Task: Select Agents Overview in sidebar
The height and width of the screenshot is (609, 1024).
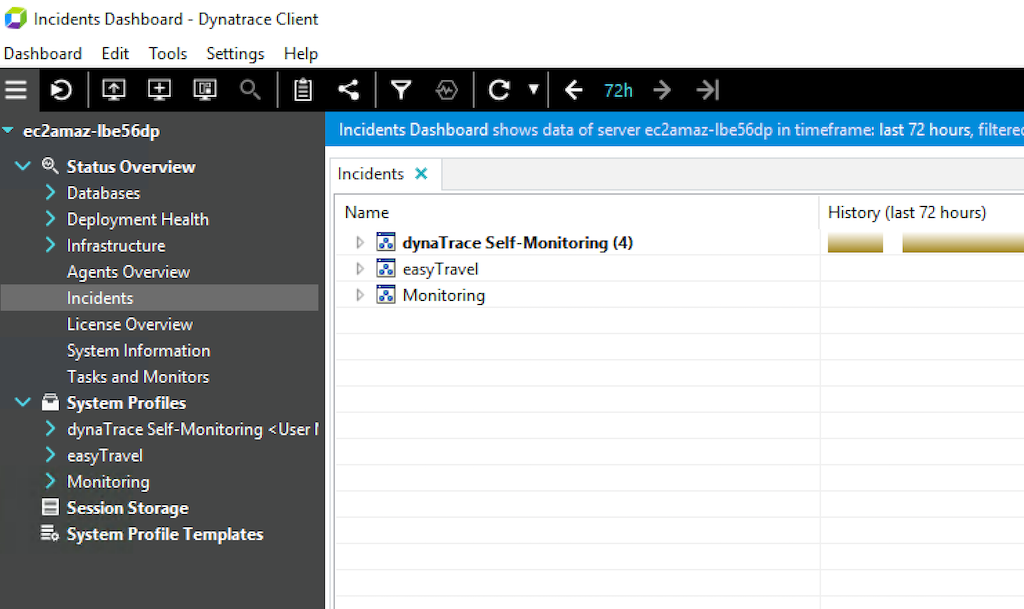Action: 128,272
